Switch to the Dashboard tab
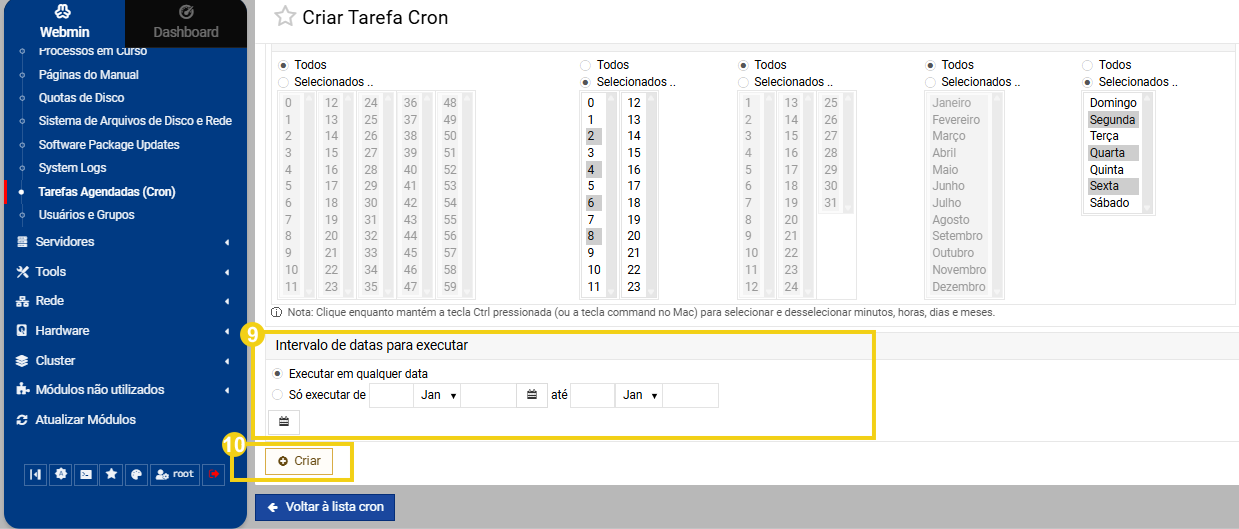 pyautogui.click(x=186, y=22)
